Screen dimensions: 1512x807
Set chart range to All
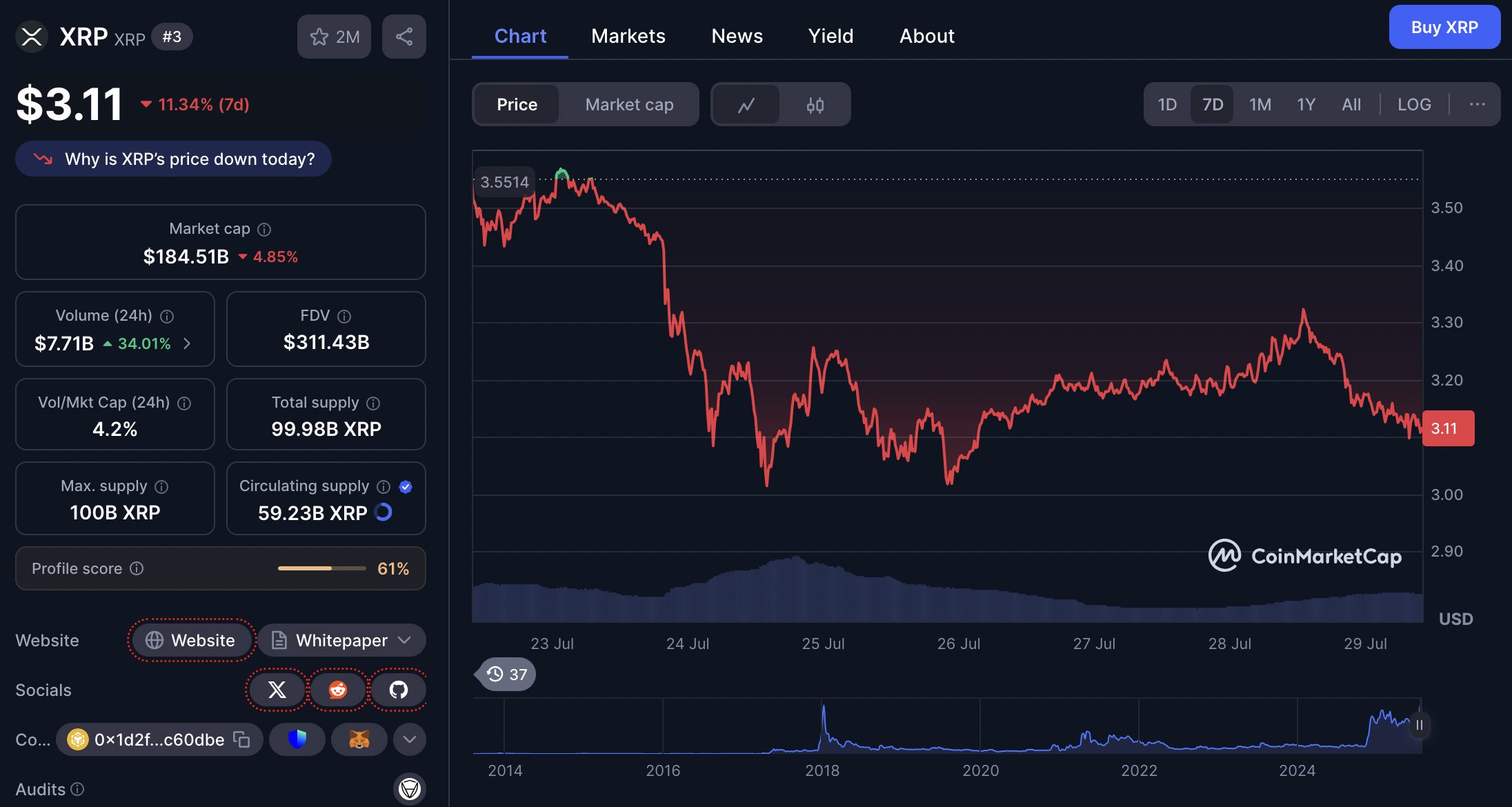click(1351, 105)
